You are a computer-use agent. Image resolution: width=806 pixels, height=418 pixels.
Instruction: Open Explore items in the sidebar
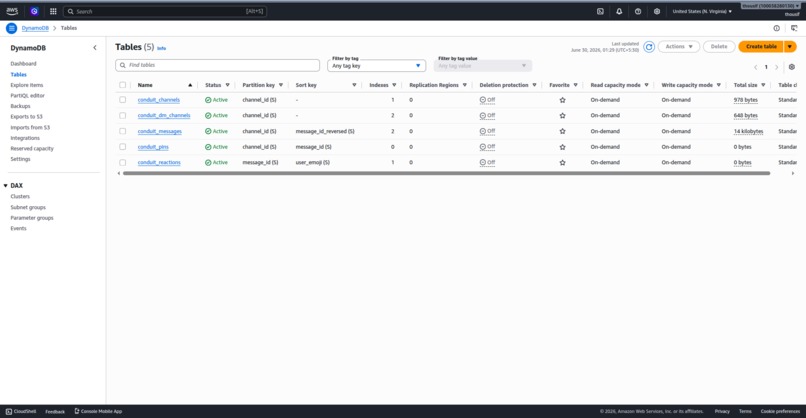tap(27, 85)
